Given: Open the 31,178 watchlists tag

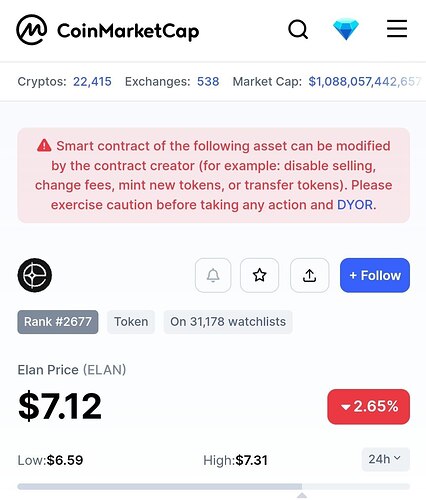Looking at the screenshot, I should (228, 322).
